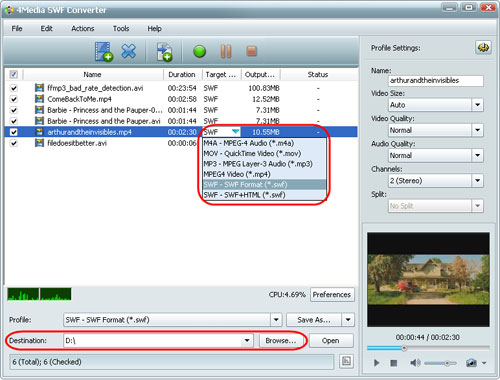The image size is (500, 380).
Task: Uncheck filedoesitbetter.avi checkbox
Action: tap(14, 143)
